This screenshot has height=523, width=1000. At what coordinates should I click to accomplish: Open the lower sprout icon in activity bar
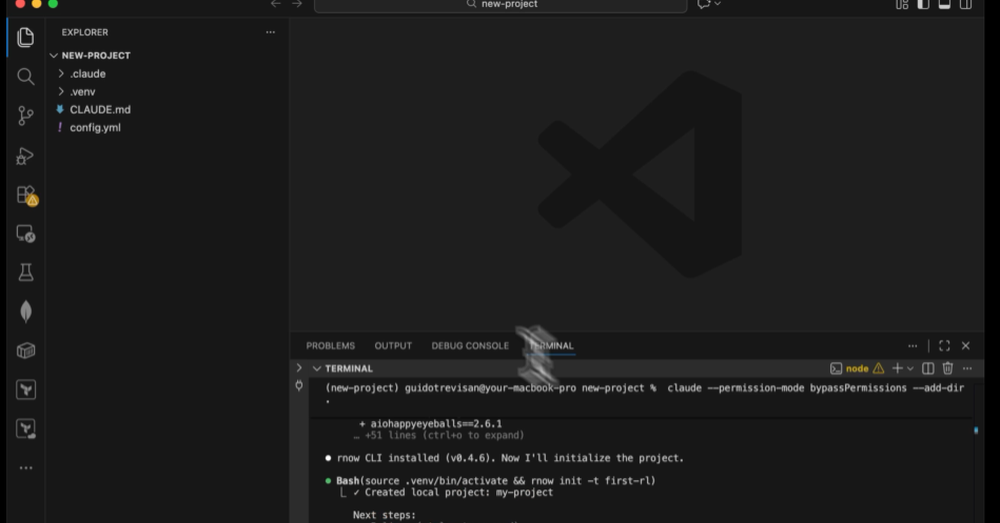(x=26, y=429)
